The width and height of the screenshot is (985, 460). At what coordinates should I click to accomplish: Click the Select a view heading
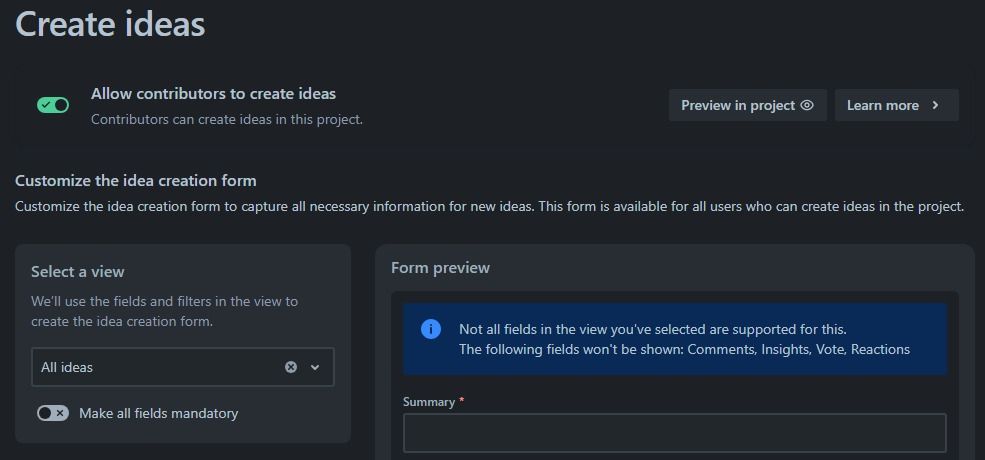point(78,271)
